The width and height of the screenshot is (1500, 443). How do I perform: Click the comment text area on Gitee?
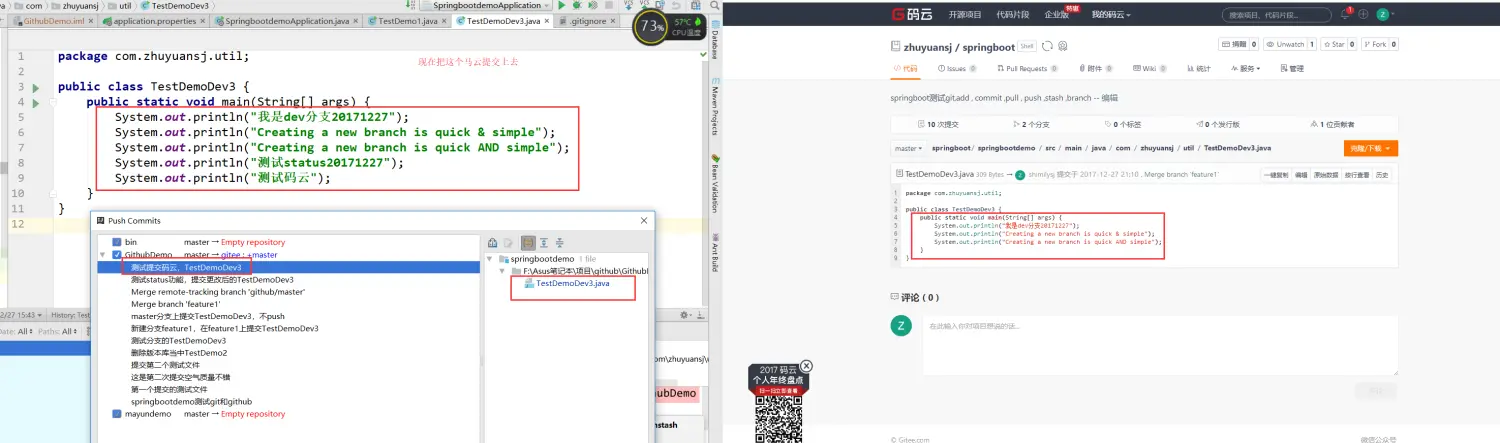1161,344
